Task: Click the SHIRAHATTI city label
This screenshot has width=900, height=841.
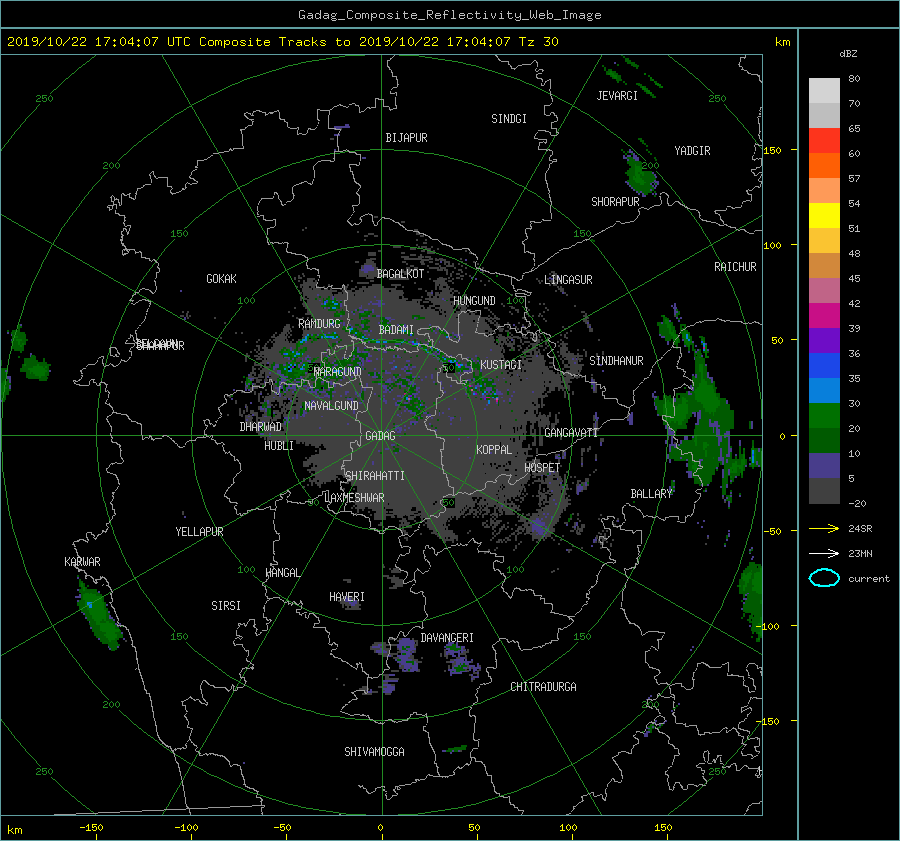Action: 375,475
